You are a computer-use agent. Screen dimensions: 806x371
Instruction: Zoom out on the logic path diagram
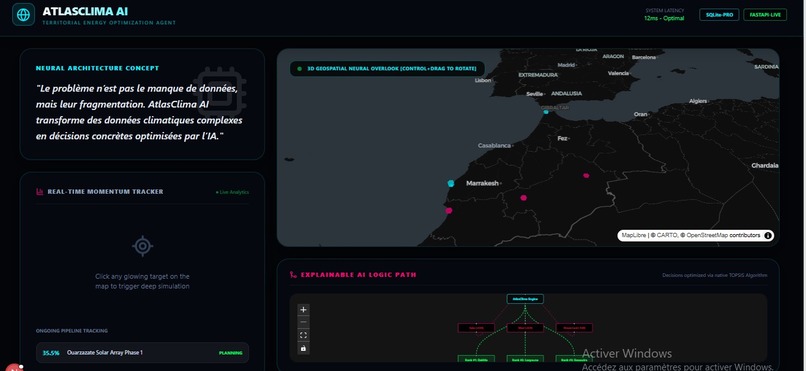click(x=303, y=322)
